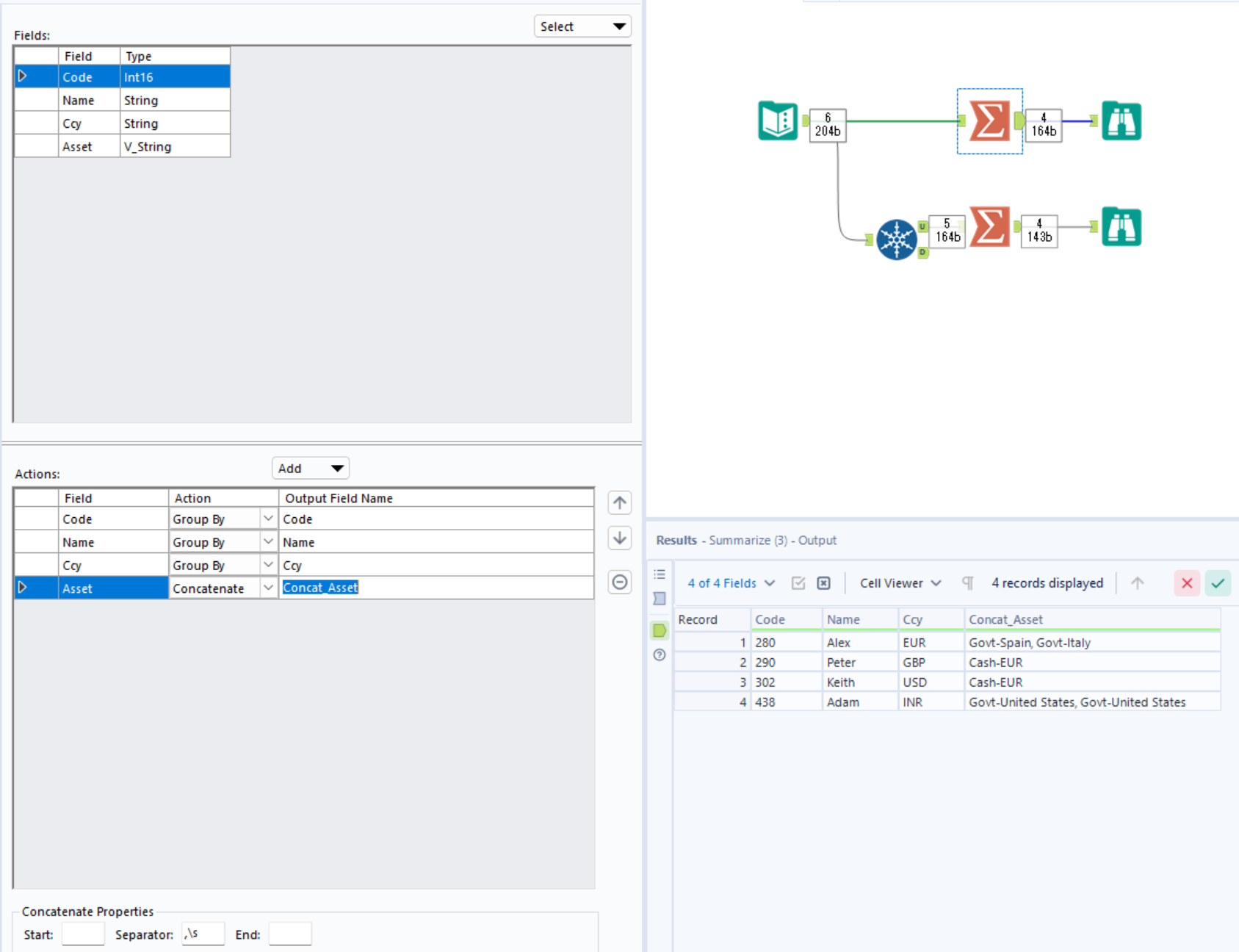
Task: Select the Input Data book tool on canvas
Action: pyautogui.click(x=777, y=121)
